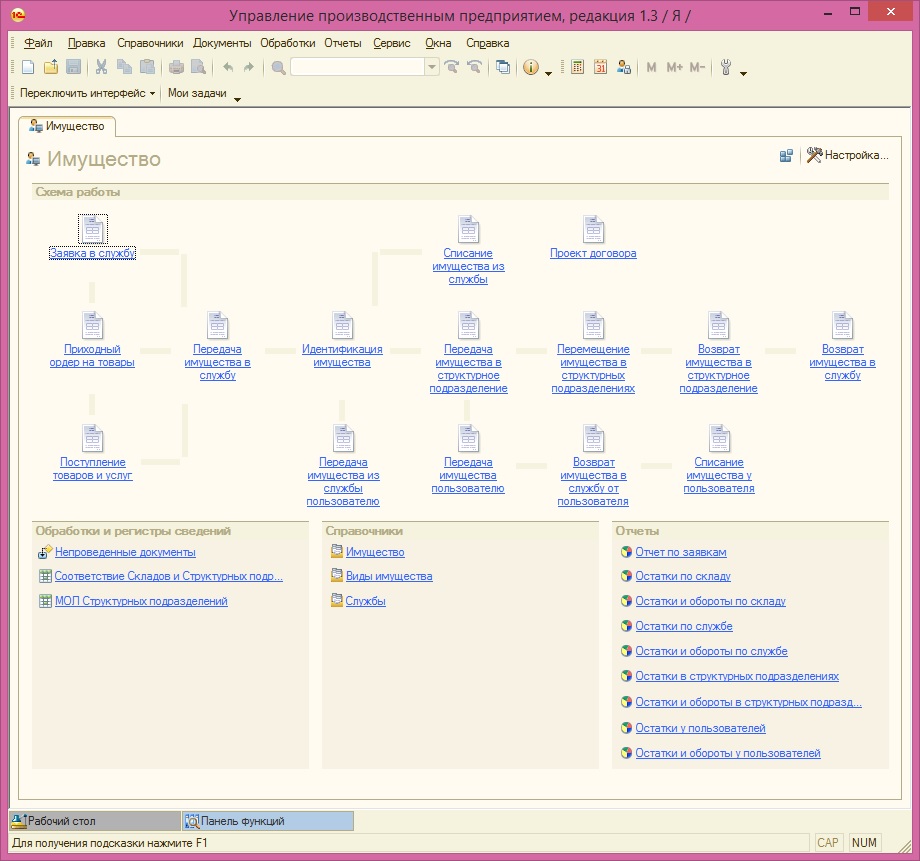Screen dimensions: 920x861
Task: Click the Проект договора document icon
Action: [593, 229]
